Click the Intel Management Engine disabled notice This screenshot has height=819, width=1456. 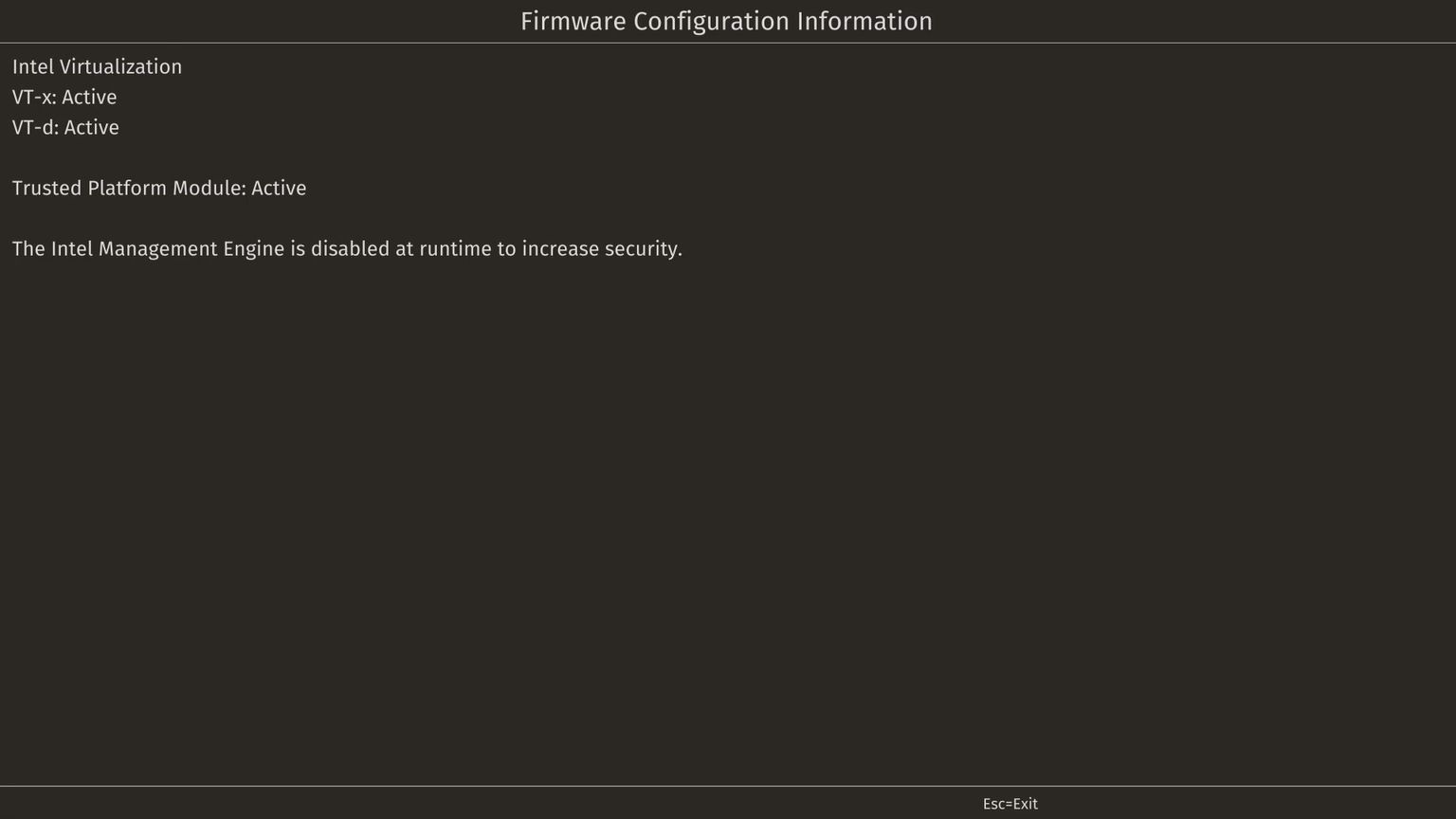347,249
